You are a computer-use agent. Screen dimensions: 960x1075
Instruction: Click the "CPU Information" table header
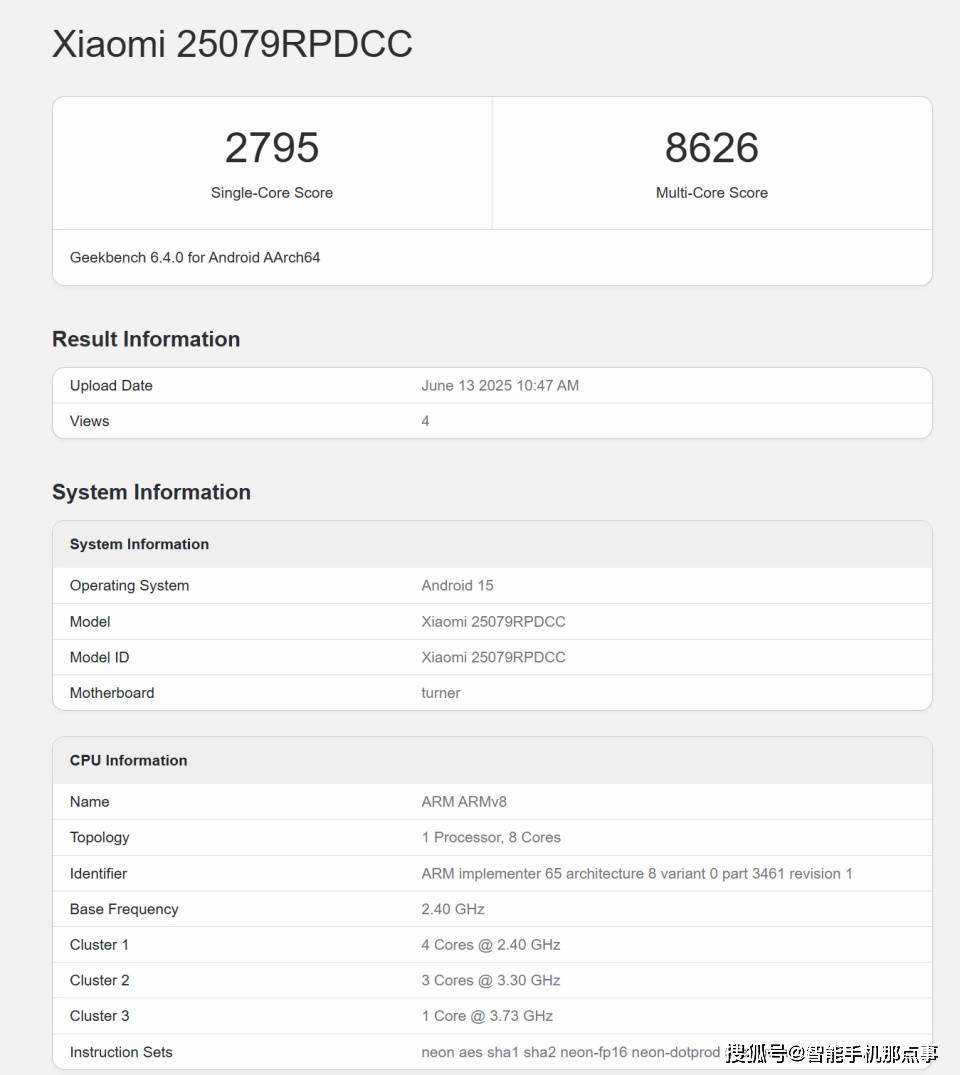coord(492,760)
